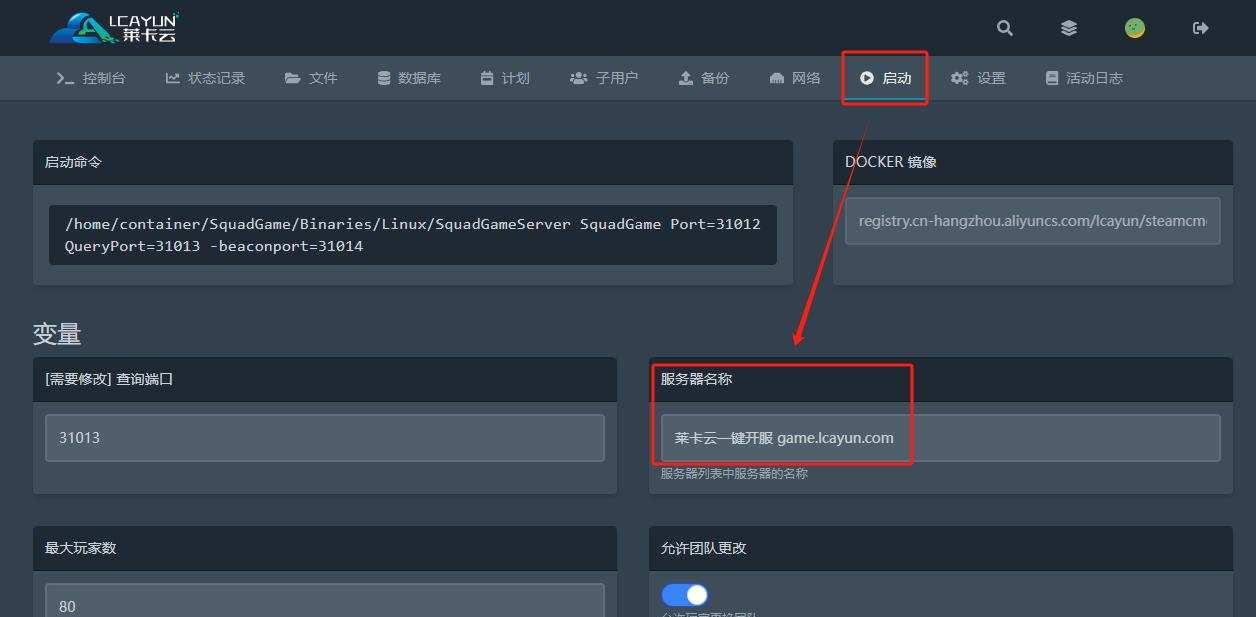Screen dimensions: 1256x617
Task: Go to the 网络 network tab
Action: (x=795, y=78)
